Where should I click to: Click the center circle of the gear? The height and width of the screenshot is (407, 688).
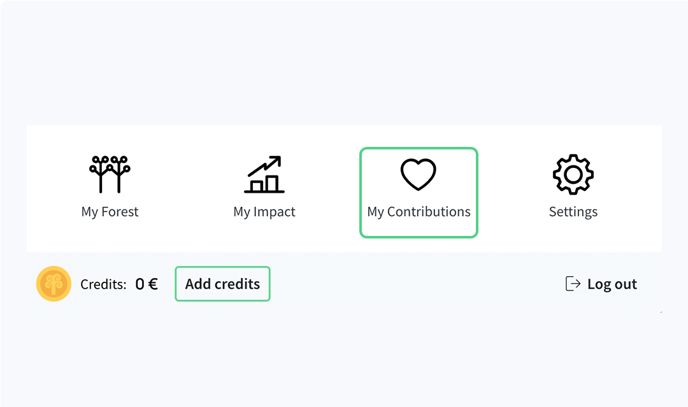coord(573,175)
